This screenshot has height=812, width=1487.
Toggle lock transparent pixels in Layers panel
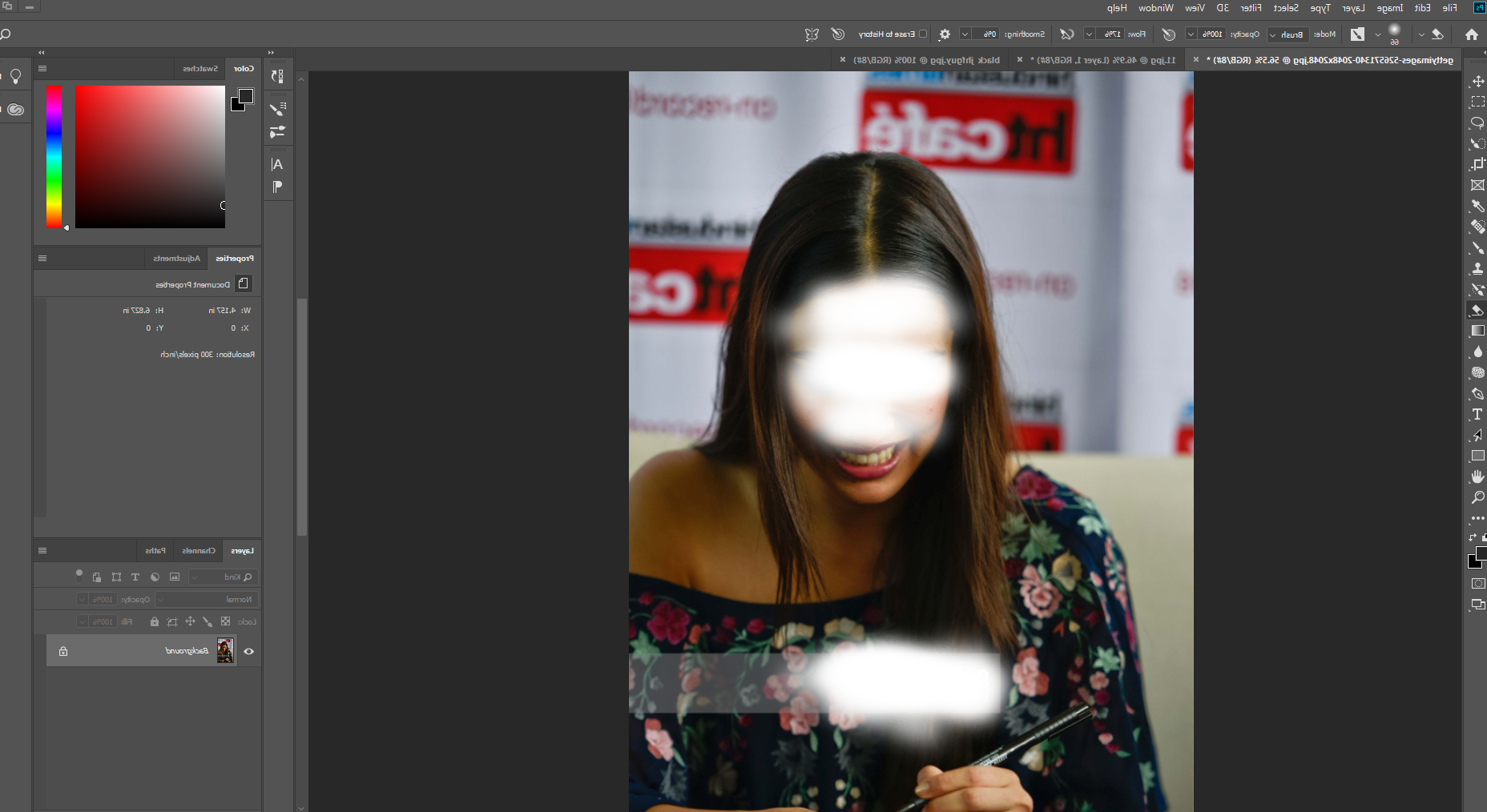(225, 621)
